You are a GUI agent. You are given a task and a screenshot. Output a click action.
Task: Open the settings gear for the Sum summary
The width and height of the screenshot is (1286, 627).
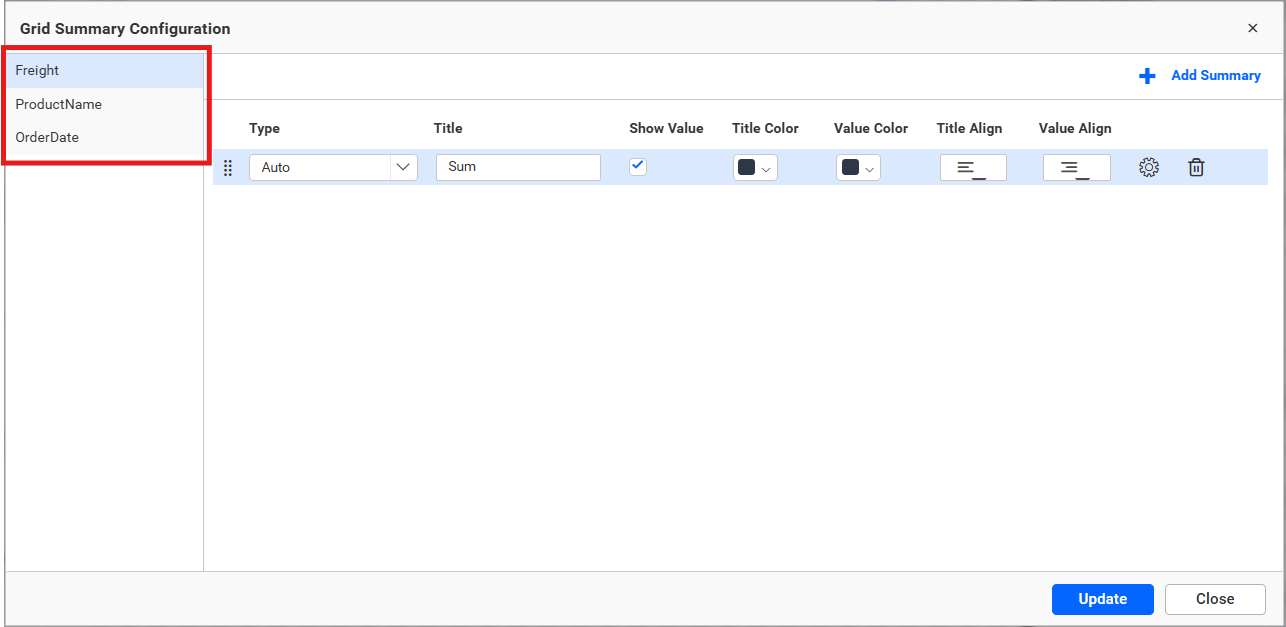coord(1148,167)
